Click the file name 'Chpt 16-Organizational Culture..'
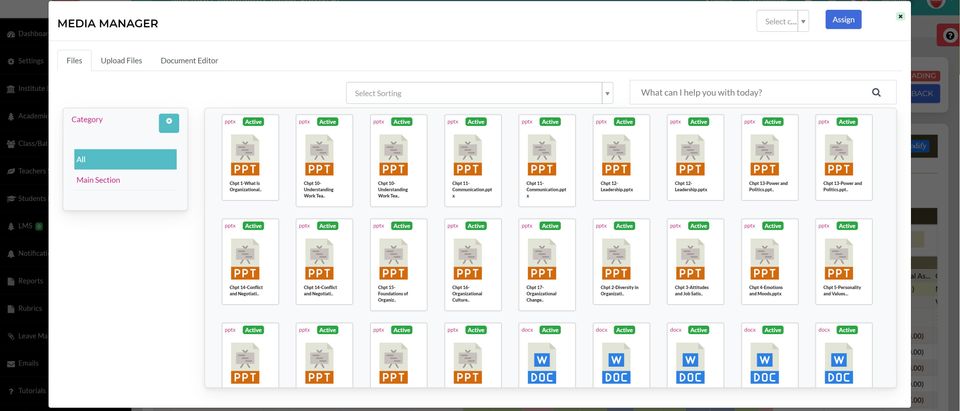 pos(468,293)
